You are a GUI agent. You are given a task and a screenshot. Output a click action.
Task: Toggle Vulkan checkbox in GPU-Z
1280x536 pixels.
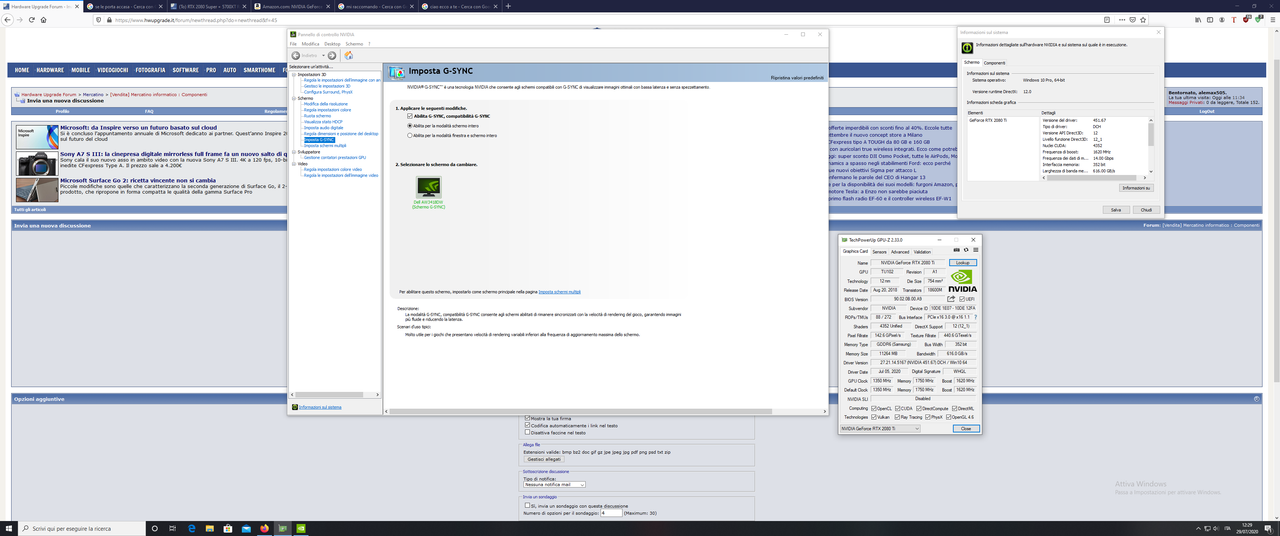(874, 417)
